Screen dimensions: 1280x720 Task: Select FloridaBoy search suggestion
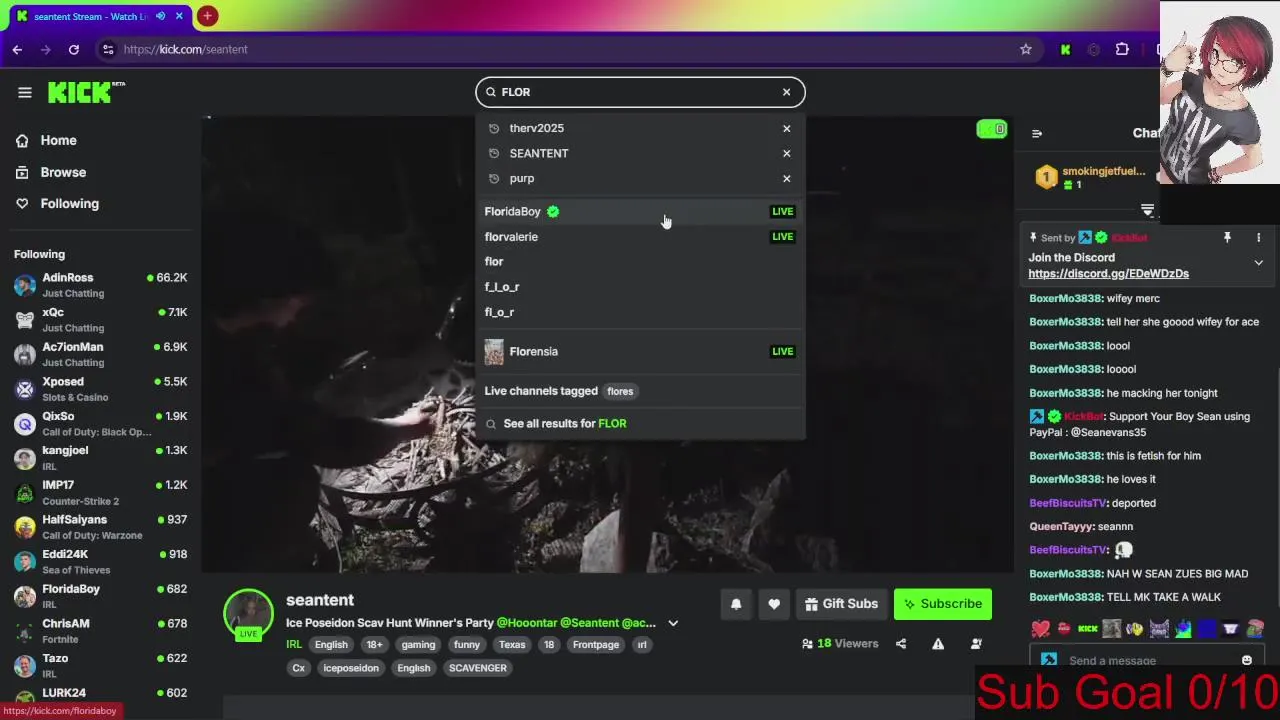pyautogui.click(x=640, y=211)
